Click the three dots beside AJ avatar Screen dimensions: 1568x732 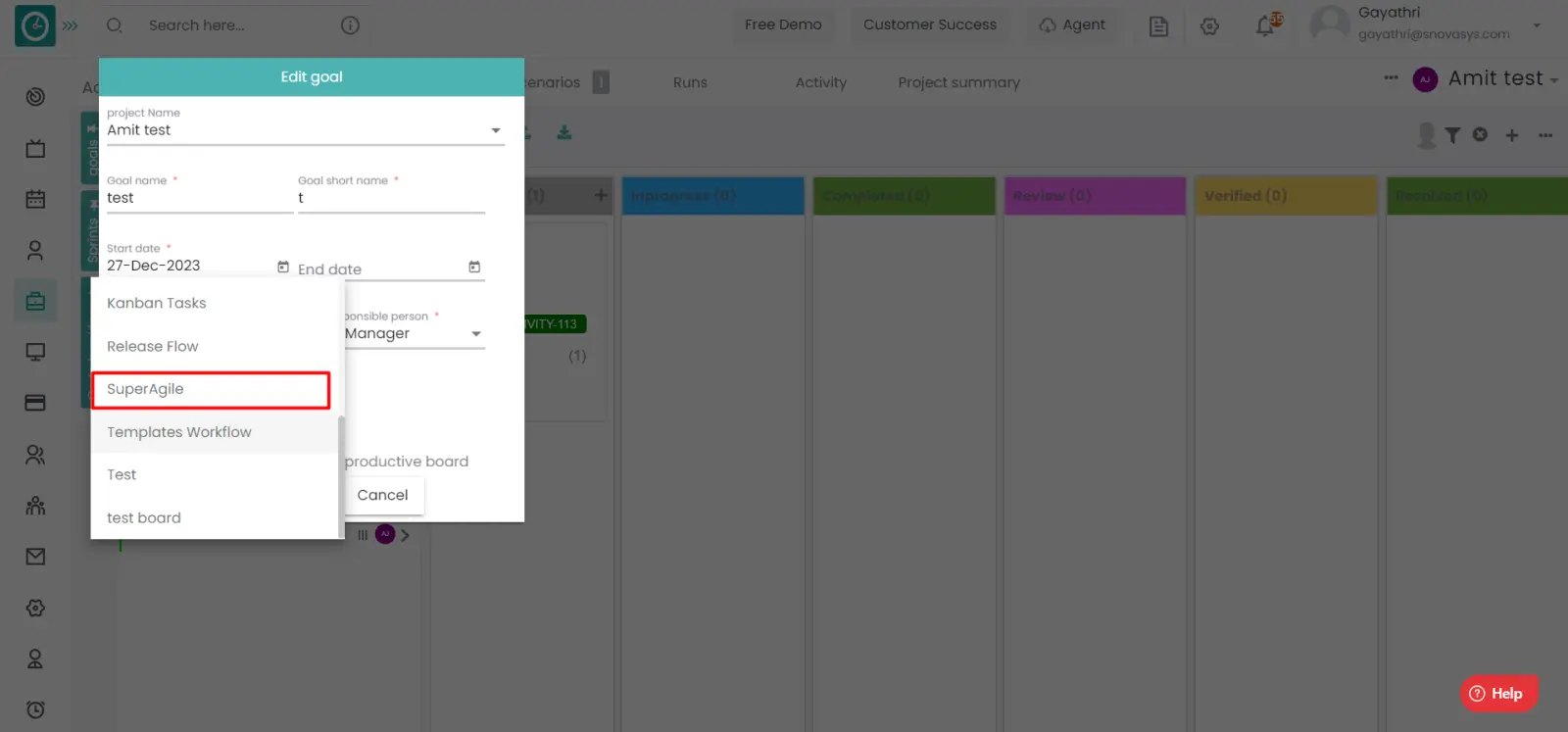1391,77
